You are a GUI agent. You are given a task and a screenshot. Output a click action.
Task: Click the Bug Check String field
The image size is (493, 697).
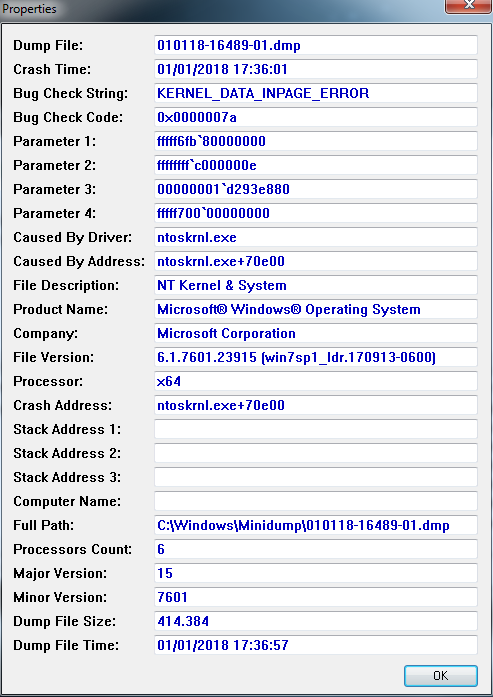316,93
